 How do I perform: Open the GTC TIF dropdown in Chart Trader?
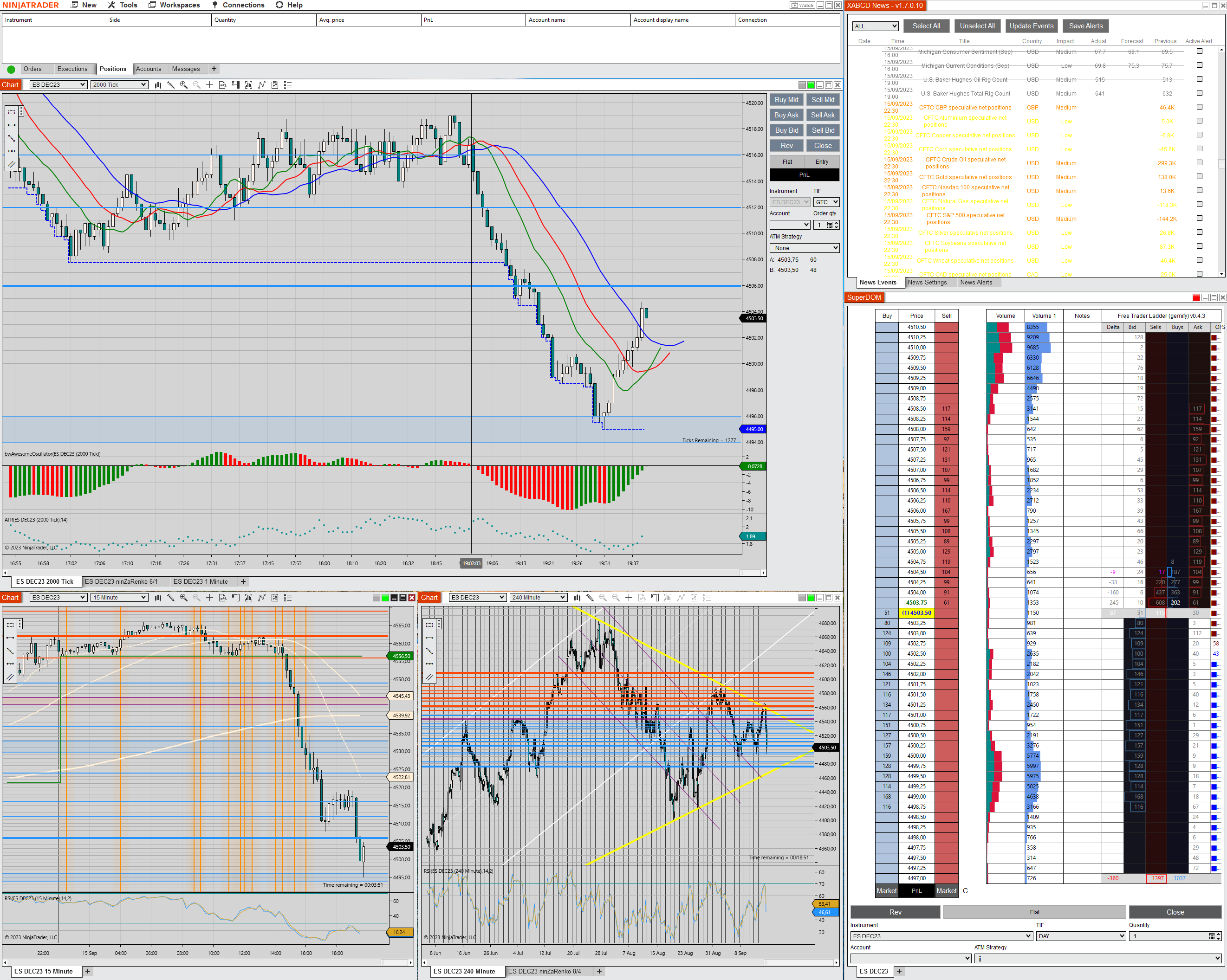point(826,202)
